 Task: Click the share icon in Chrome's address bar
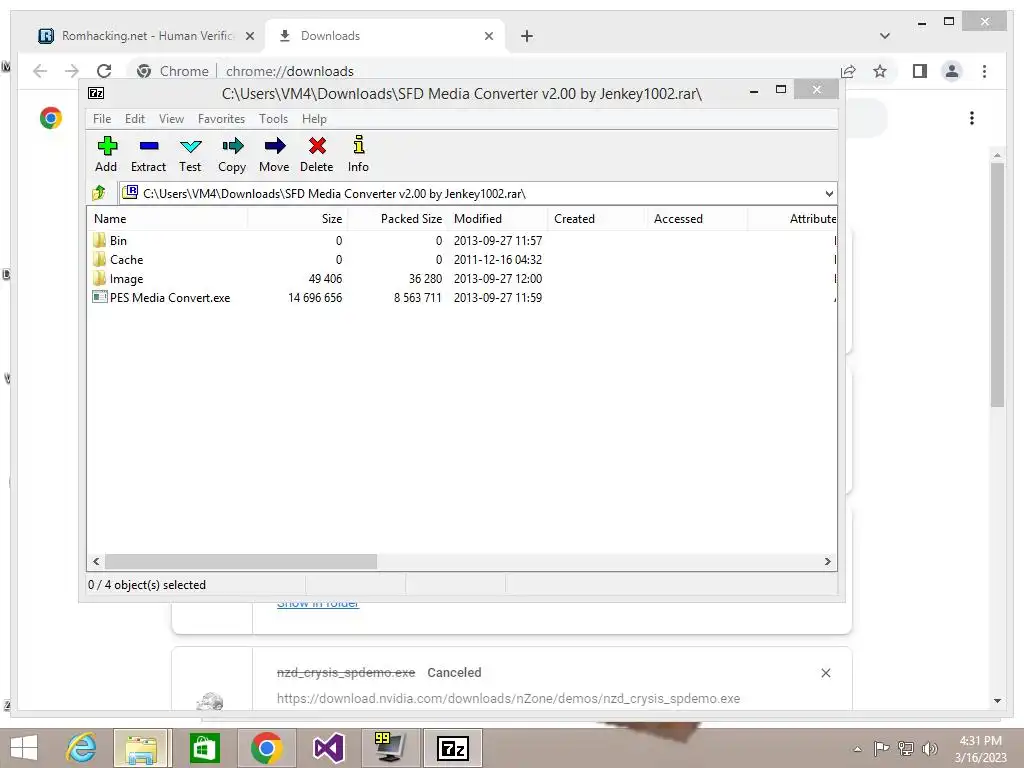coord(848,71)
